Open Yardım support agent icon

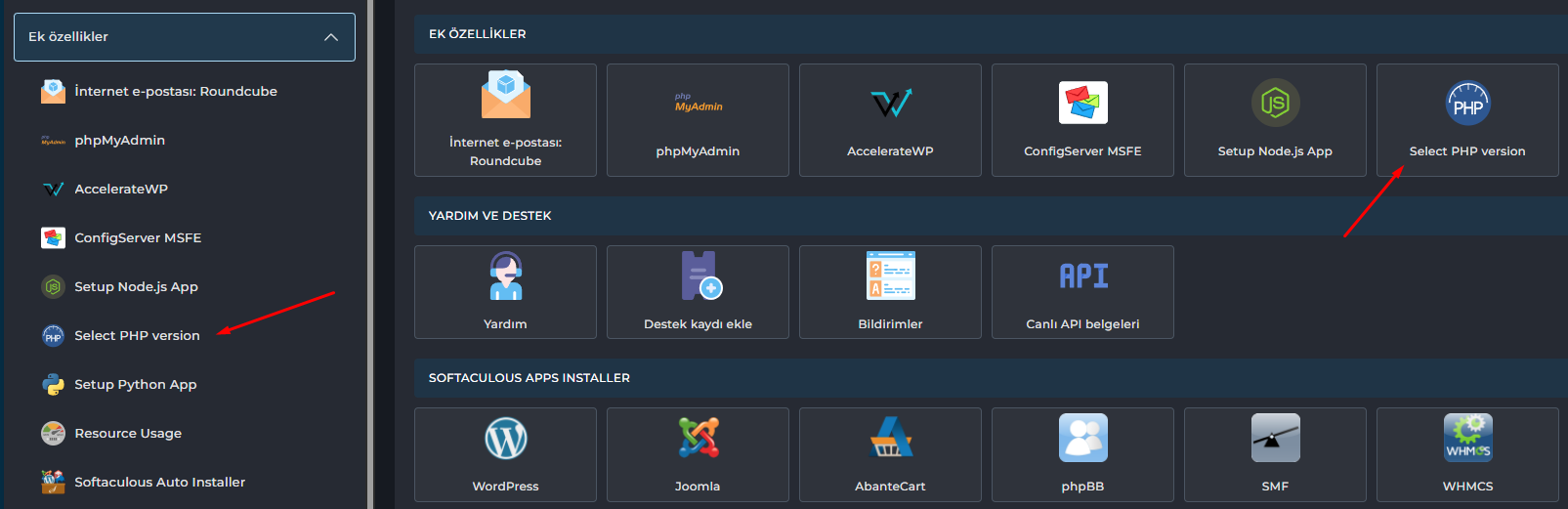click(505, 276)
